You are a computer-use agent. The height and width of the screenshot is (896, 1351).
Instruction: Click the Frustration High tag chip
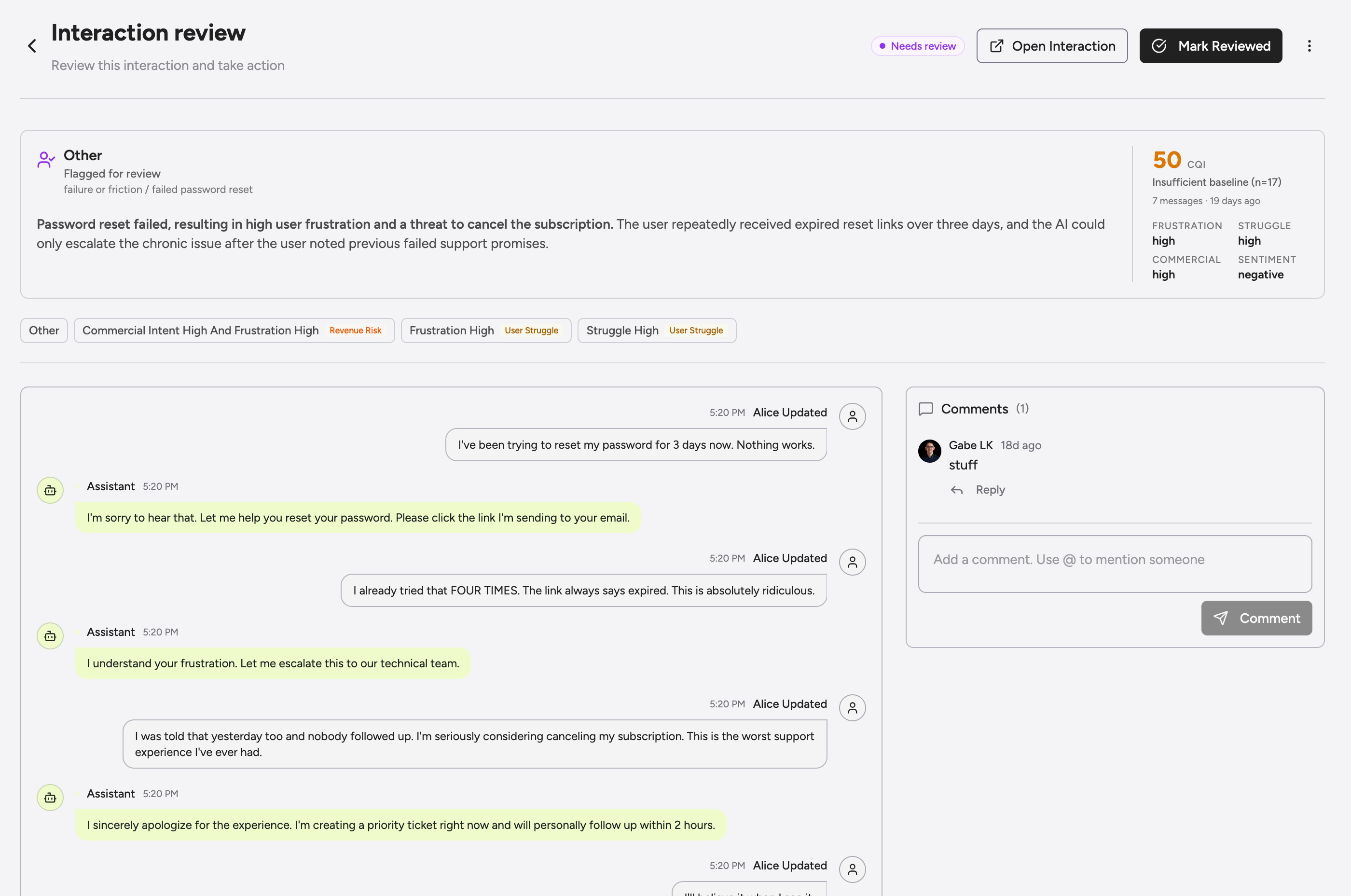pyautogui.click(x=486, y=331)
